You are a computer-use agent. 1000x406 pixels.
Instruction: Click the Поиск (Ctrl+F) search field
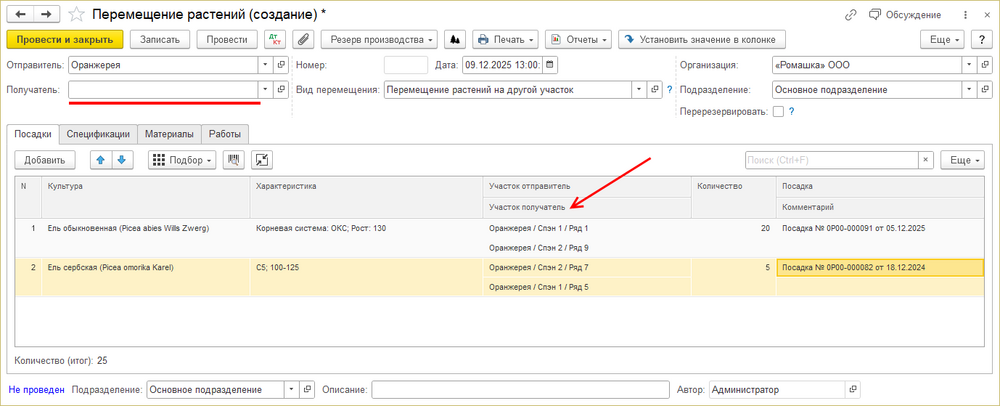point(832,160)
